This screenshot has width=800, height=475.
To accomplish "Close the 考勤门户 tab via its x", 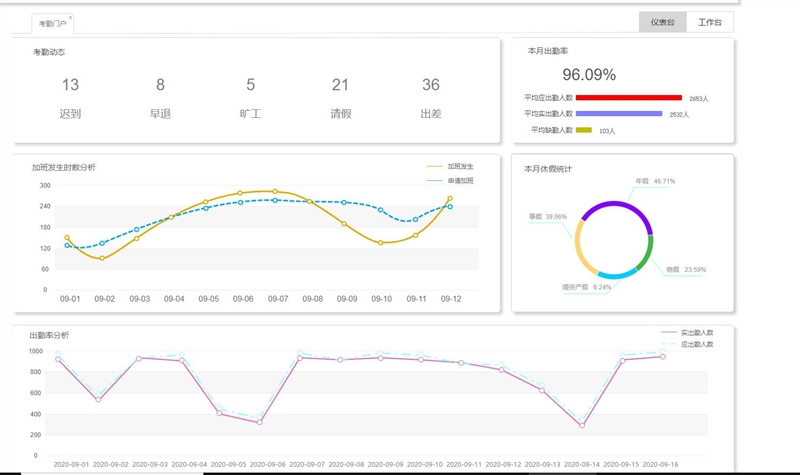I will click(70, 18).
